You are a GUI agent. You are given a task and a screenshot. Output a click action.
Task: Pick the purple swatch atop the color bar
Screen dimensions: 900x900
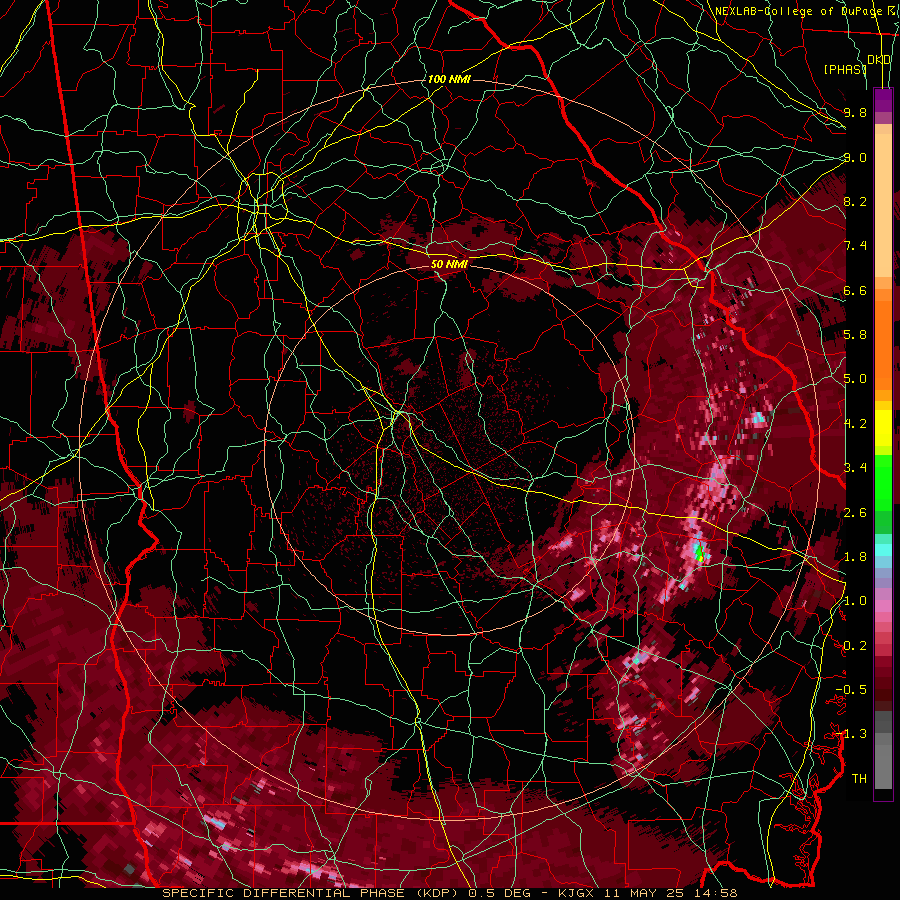coord(883,101)
